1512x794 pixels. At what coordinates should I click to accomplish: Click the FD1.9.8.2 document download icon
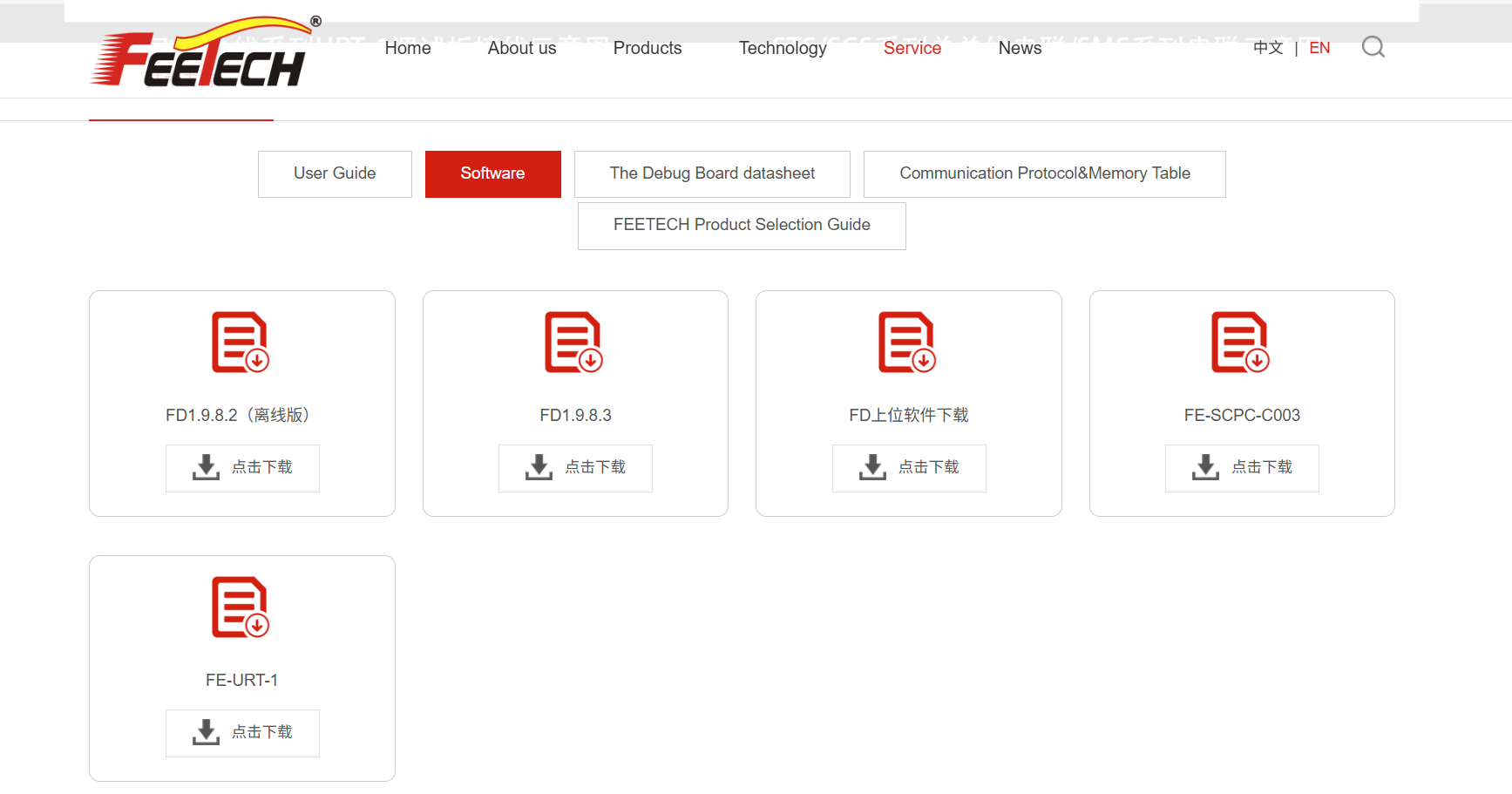point(241,342)
